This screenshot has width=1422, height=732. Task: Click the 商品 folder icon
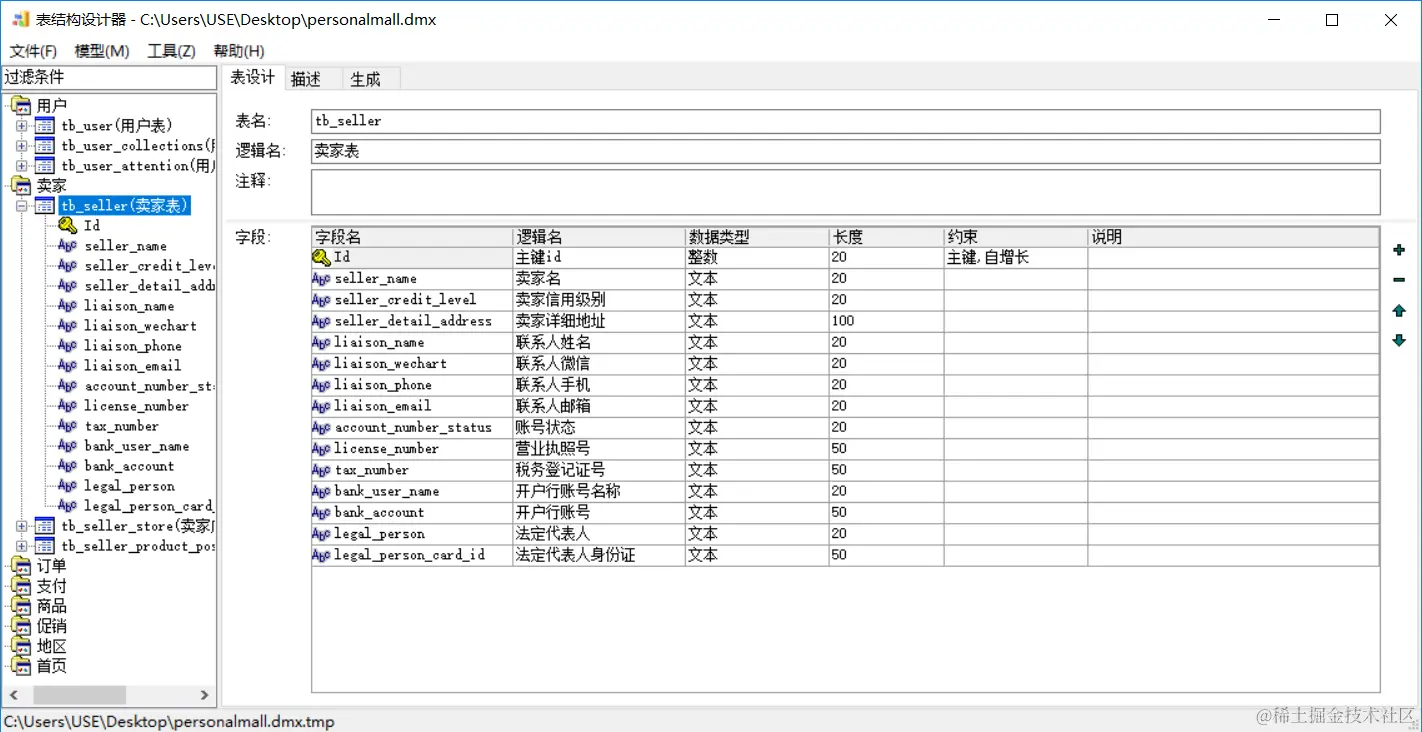coord(21,606)
